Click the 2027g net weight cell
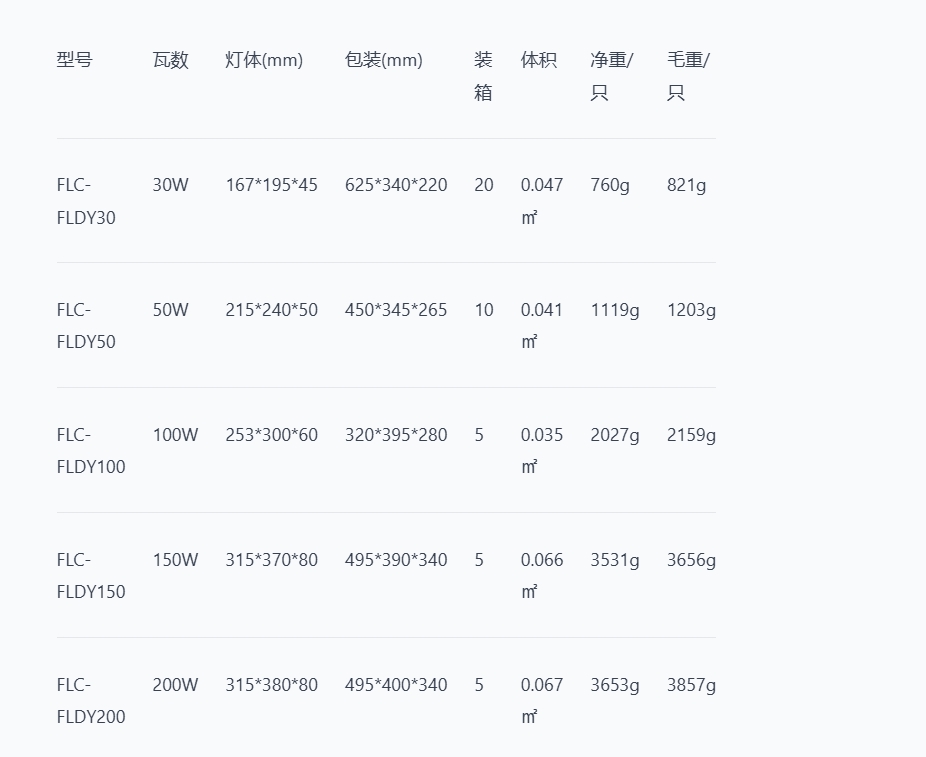The height and width of the screenshot is (757, 926). coord(614,435)
